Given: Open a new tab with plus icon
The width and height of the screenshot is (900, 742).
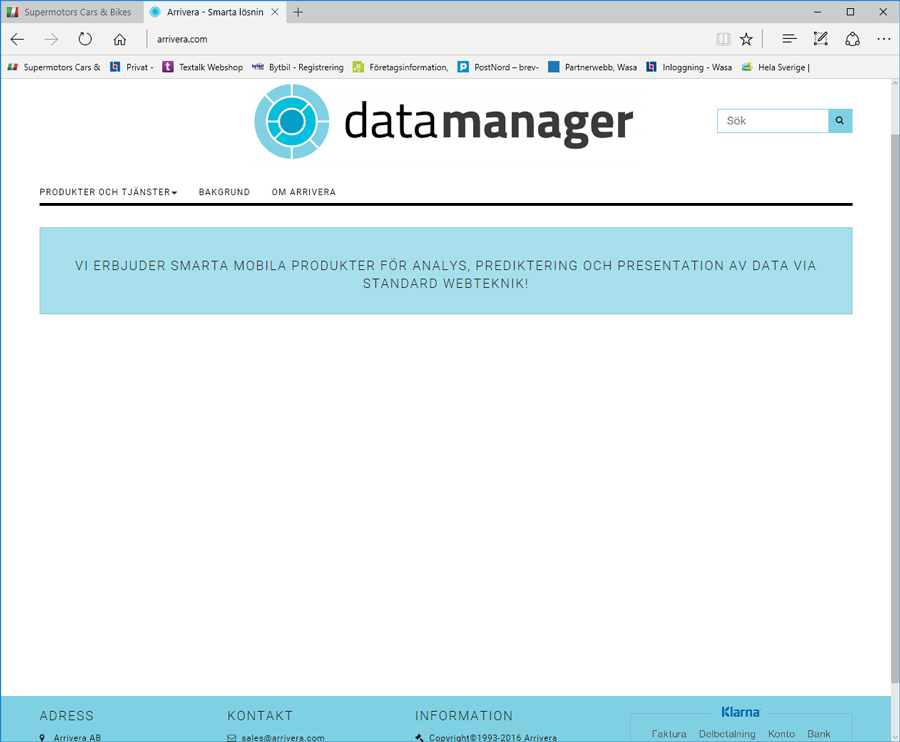Looking at the screenshot, I should tap(297, 12).
